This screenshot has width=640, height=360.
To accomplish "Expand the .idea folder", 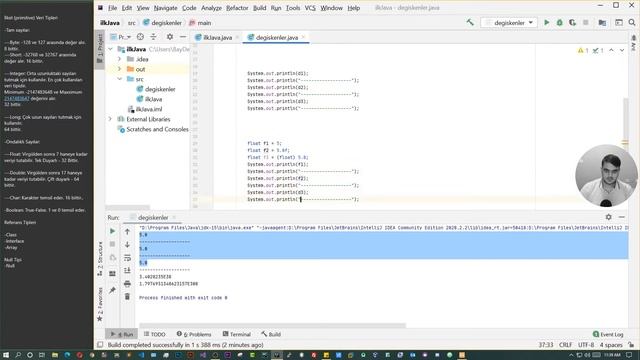I will pos(120,59).
